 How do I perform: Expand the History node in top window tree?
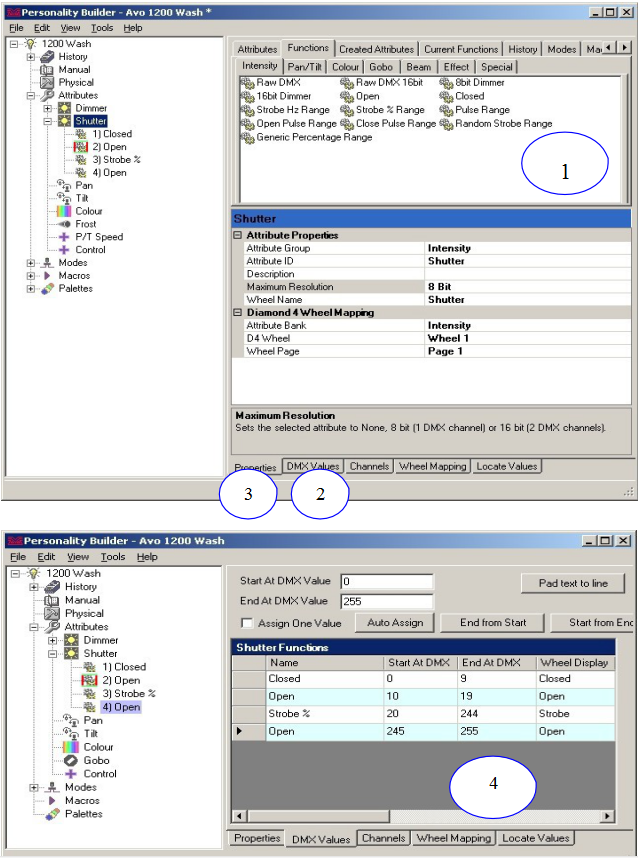point(31,56)
